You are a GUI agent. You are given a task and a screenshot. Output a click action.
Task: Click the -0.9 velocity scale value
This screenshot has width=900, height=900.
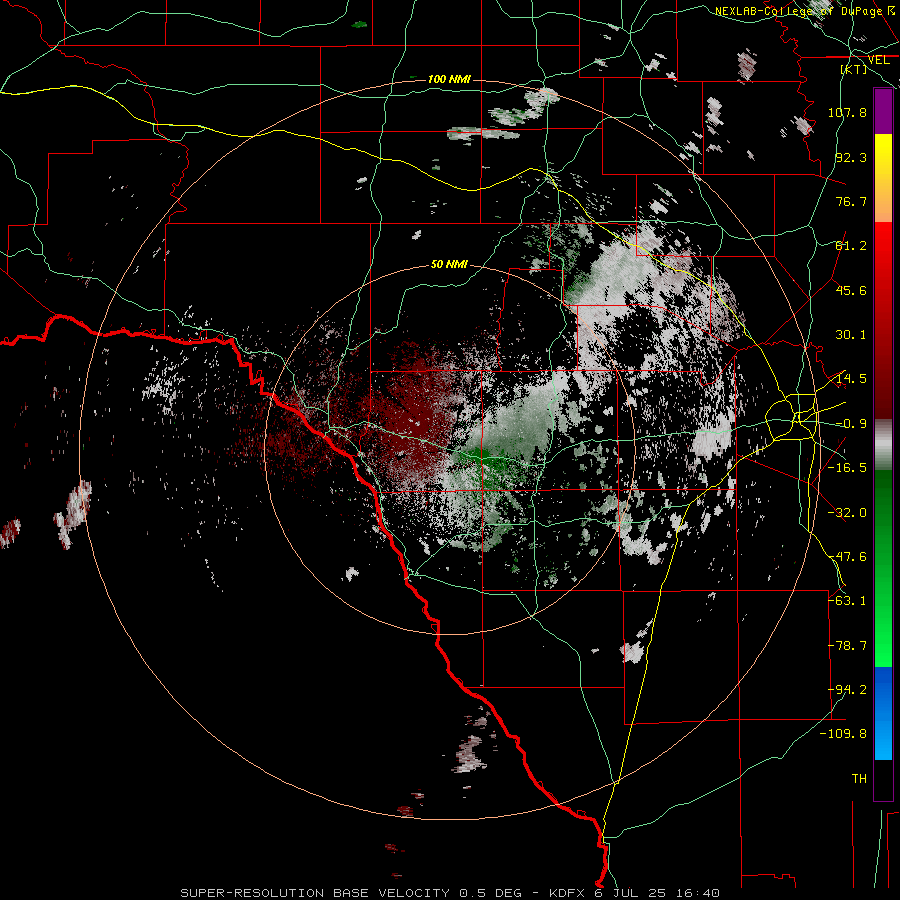coord(851,424)
